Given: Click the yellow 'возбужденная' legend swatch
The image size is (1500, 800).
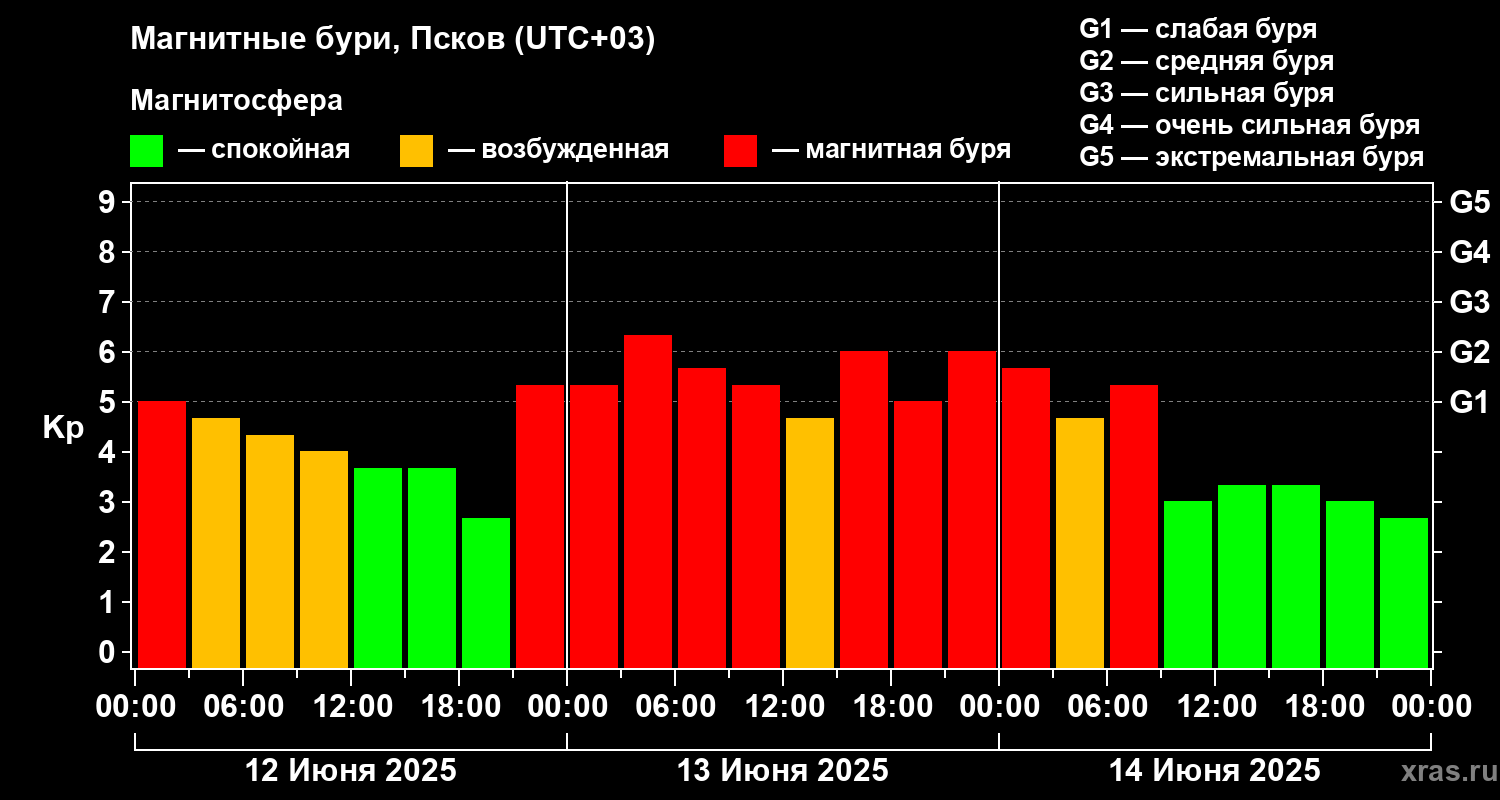Looking at the screenshot, I should coord(416,151).
